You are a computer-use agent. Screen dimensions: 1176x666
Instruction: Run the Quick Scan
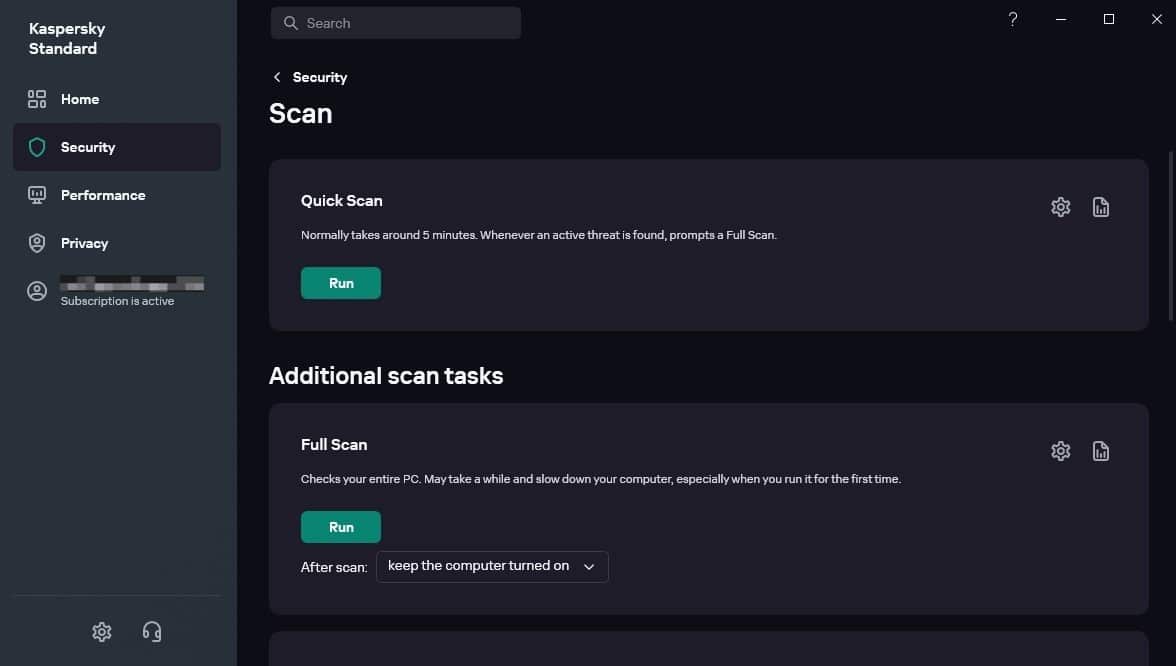click(340, 283)
